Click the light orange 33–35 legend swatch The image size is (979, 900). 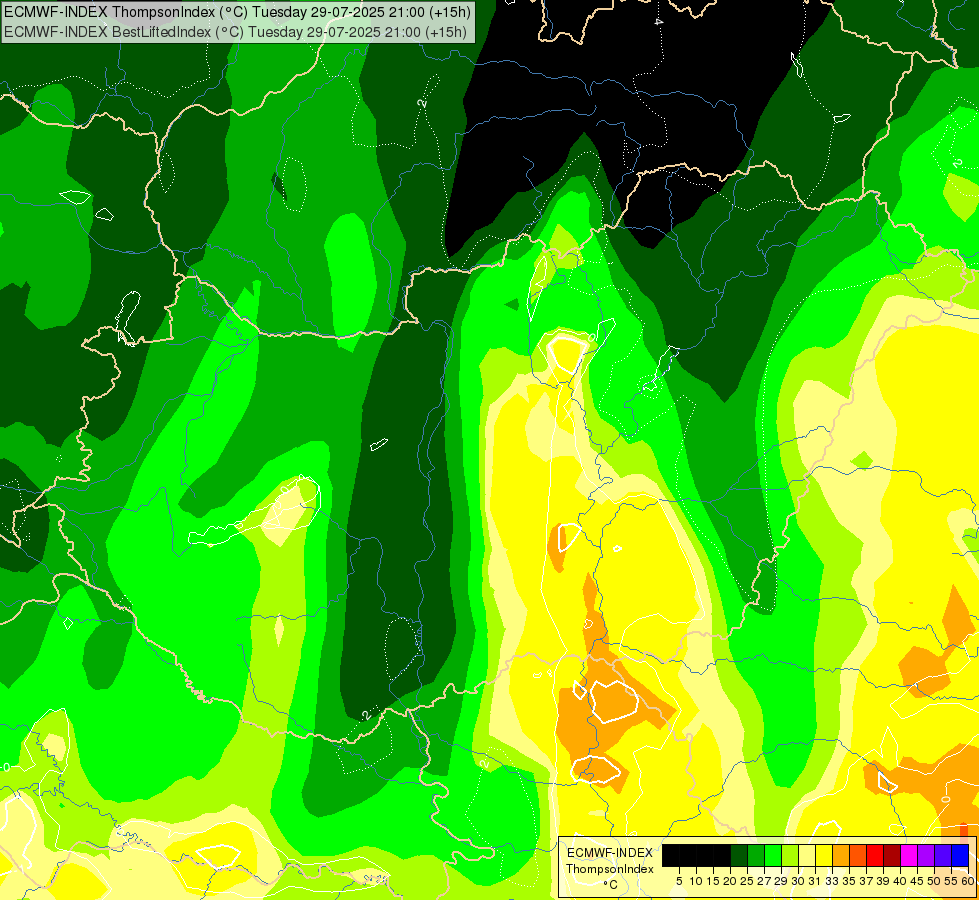841,855
